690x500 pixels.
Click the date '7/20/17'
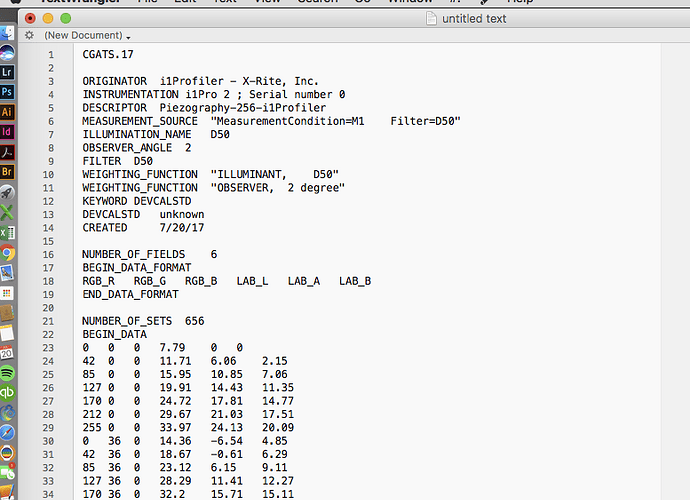coord(182,228)
